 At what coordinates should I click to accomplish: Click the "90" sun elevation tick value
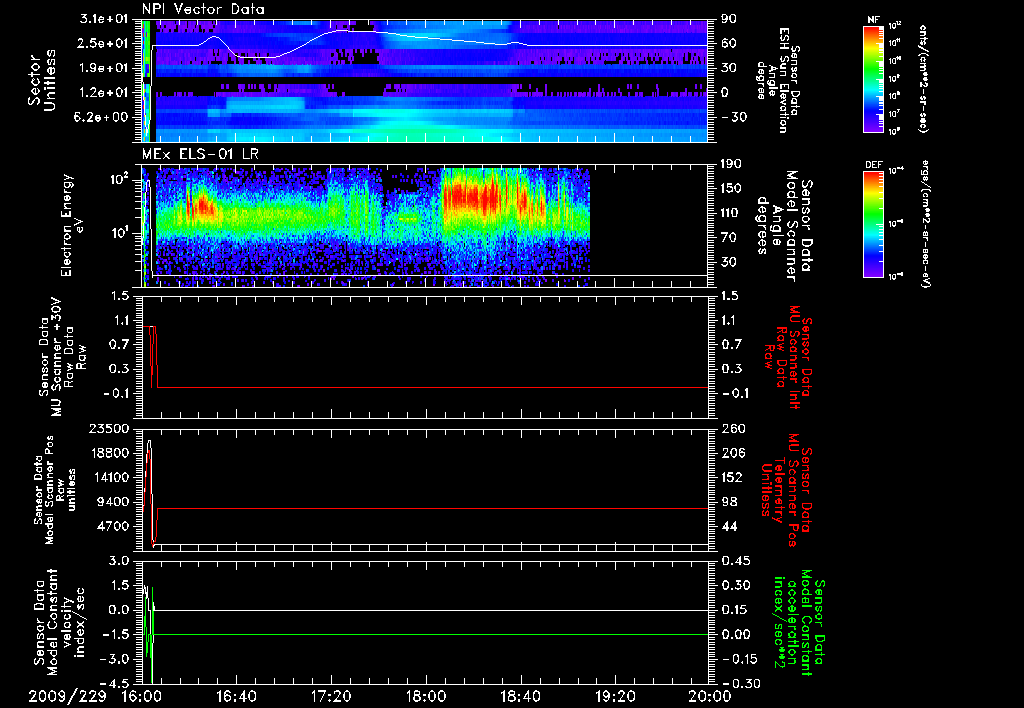click(729, 19)
